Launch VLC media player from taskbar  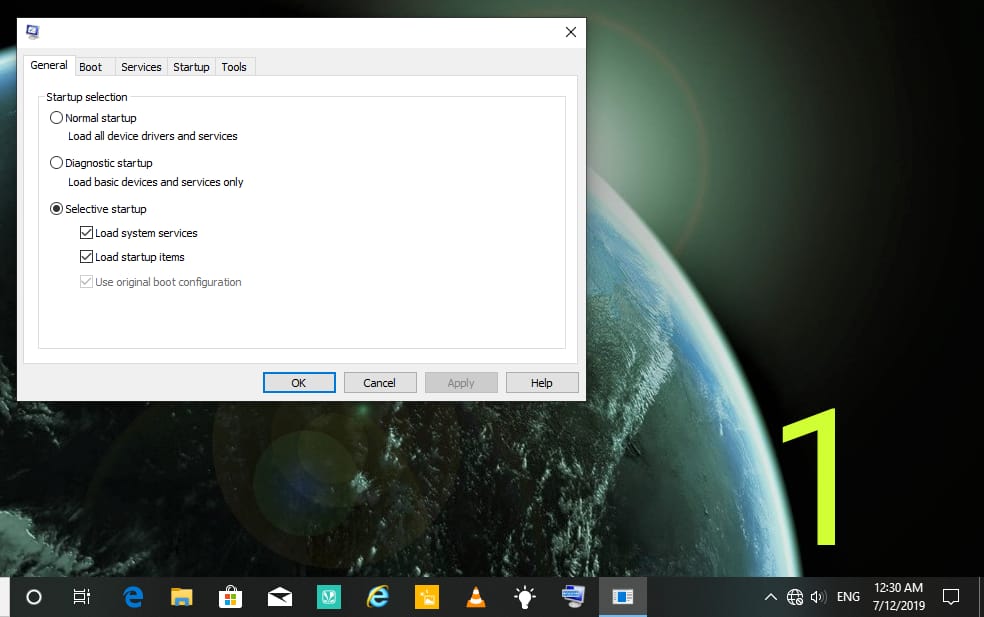[x=476, y=597]
